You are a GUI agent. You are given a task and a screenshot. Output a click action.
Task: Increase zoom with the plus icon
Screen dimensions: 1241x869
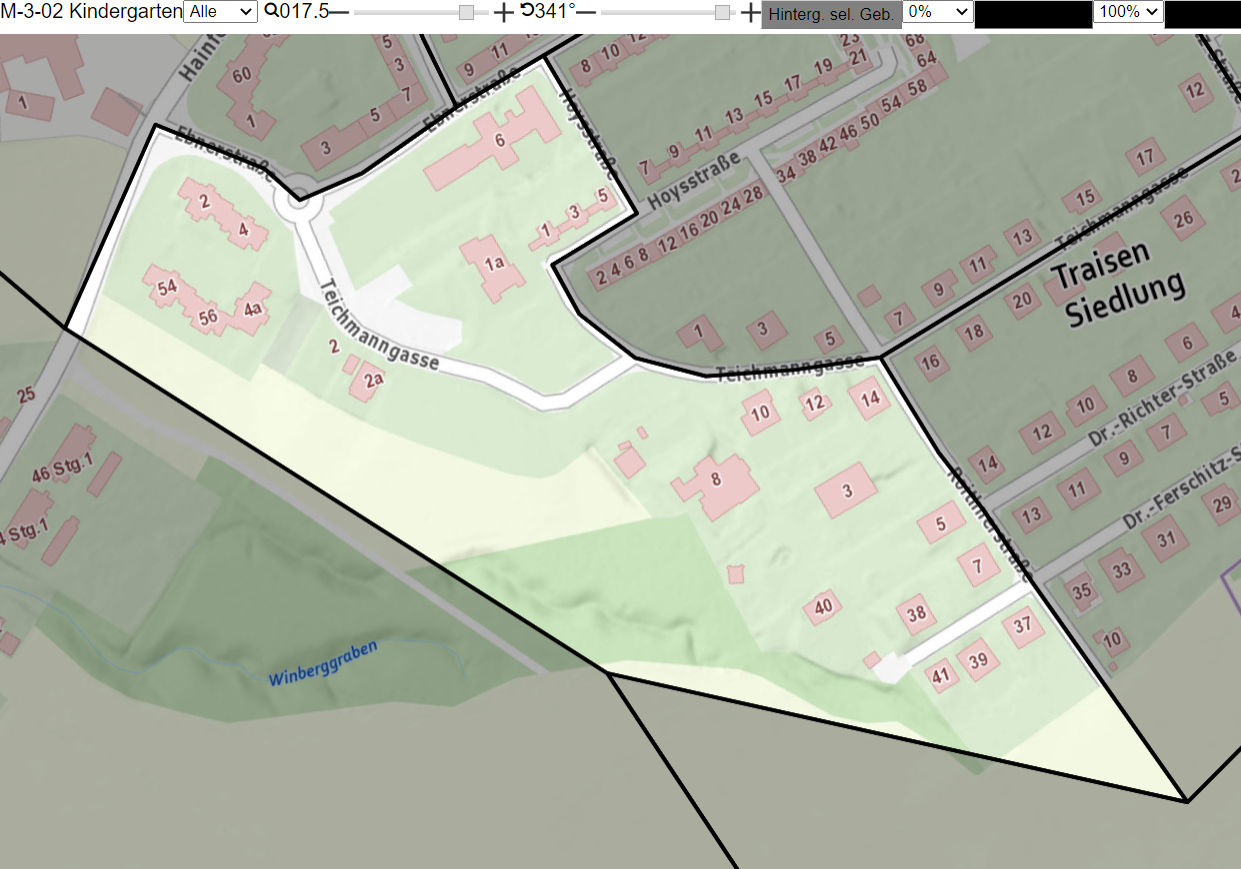[504, 12]
